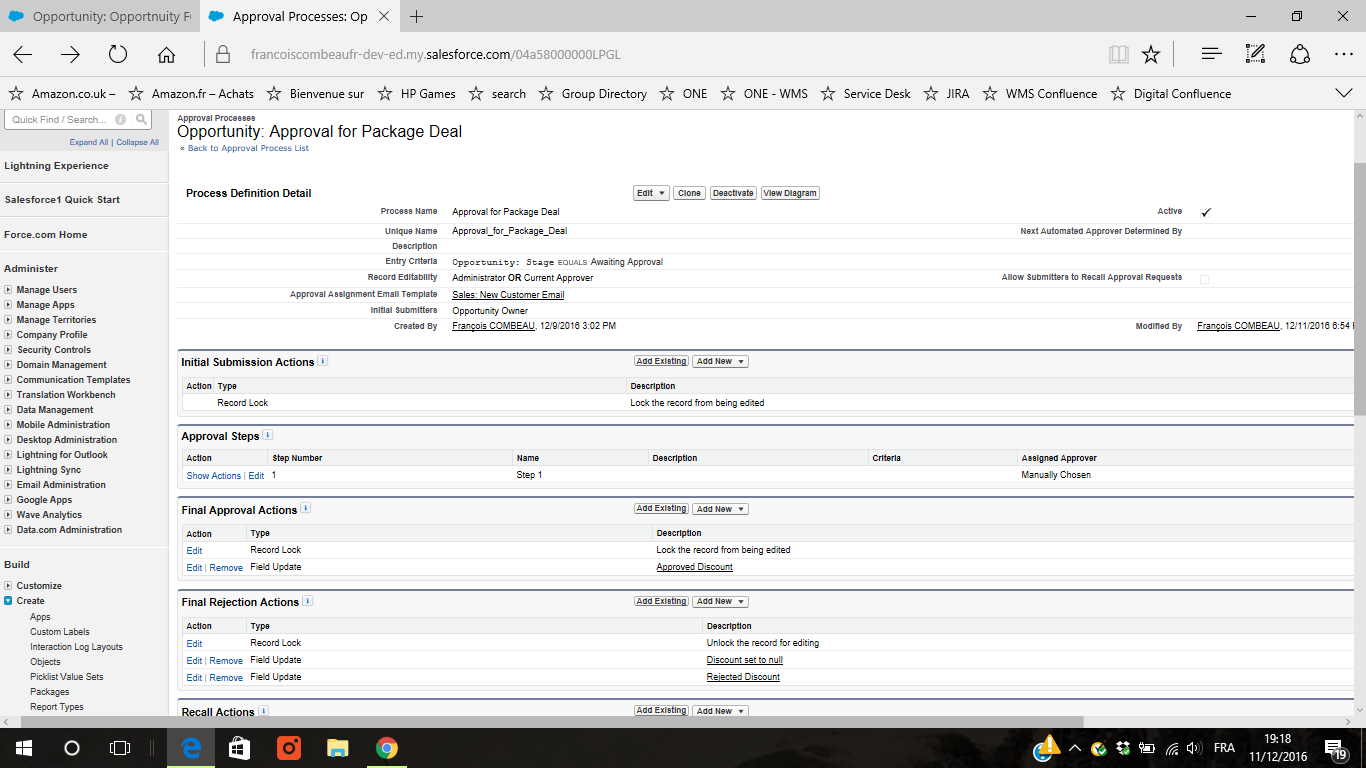Open Created By François COMBEAU link

493,326
